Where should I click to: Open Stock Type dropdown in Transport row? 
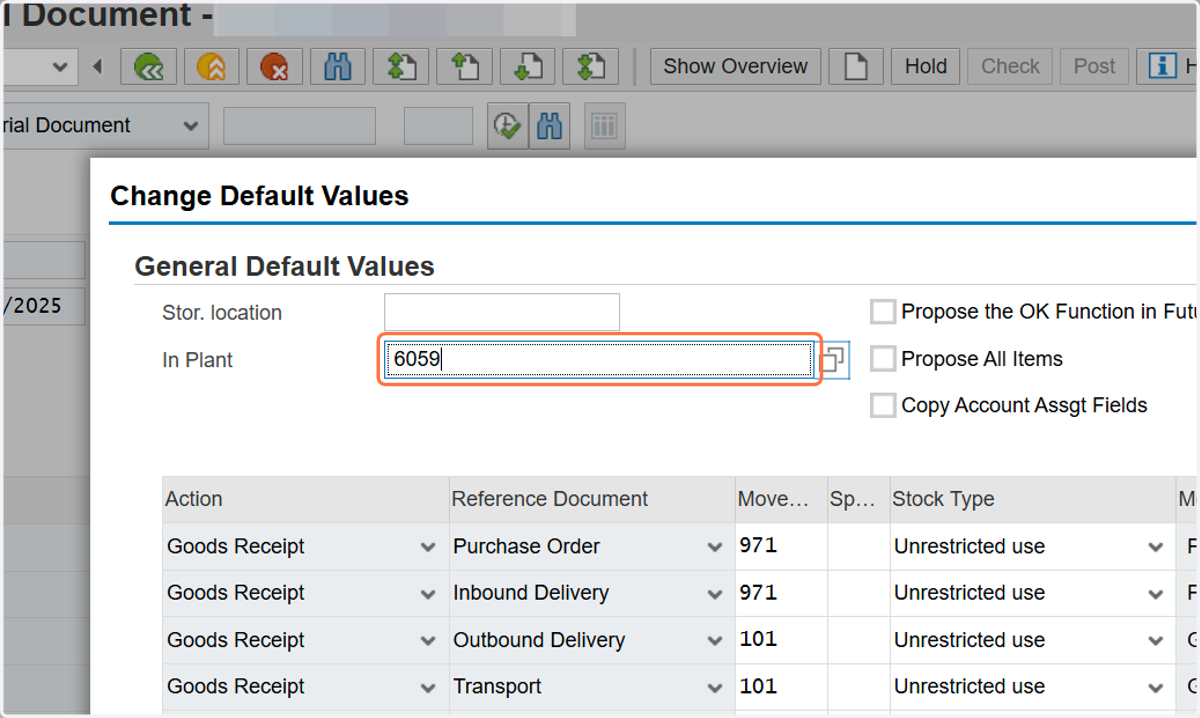1156,687
